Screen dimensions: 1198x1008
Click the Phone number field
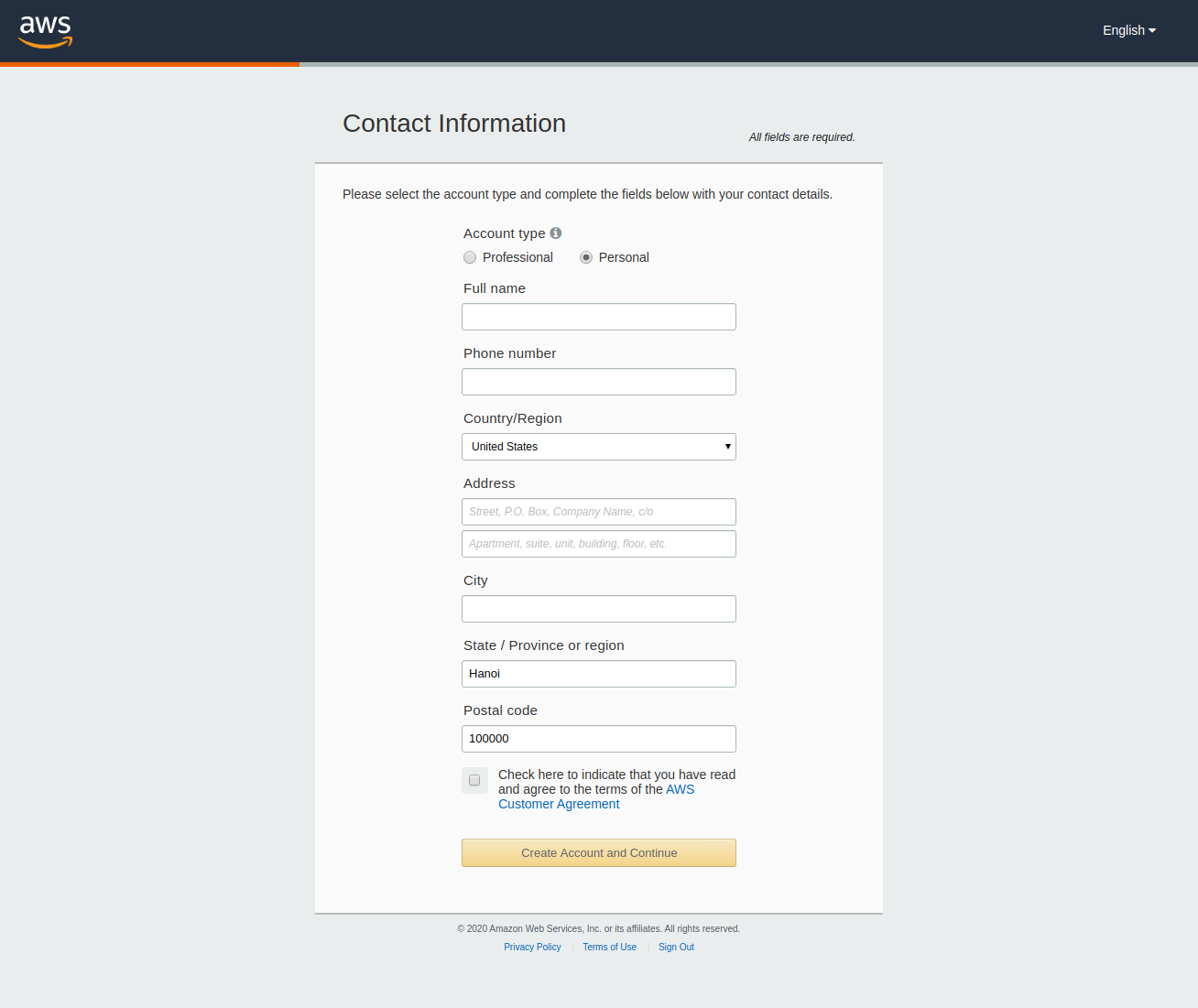pos(599,382)
